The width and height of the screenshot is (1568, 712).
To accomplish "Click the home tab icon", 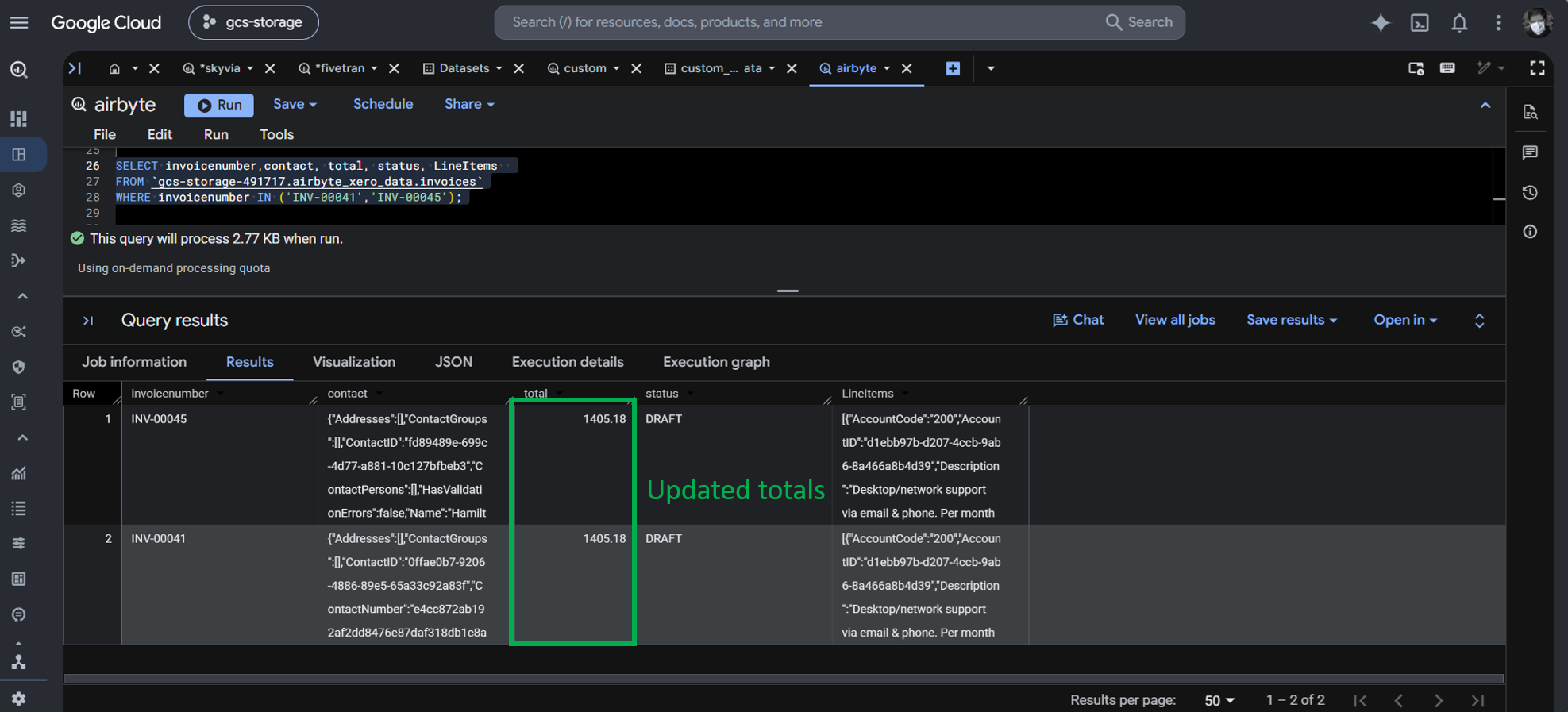I will tap(114, 68).
